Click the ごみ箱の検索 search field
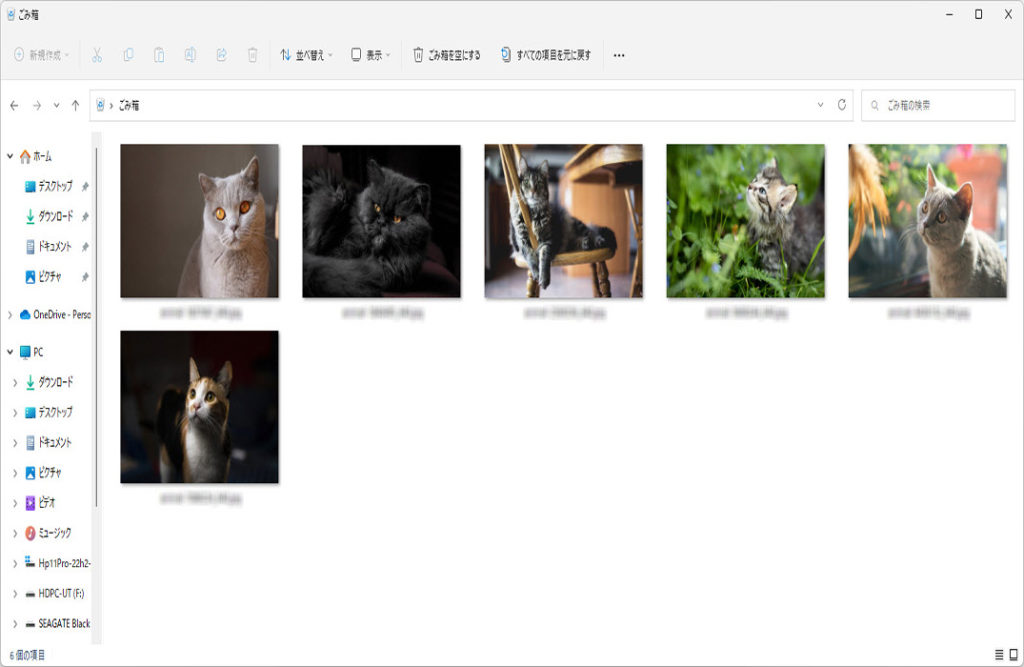The height and width of the screenshot is (667, 1024). click(x=940, y=105)
